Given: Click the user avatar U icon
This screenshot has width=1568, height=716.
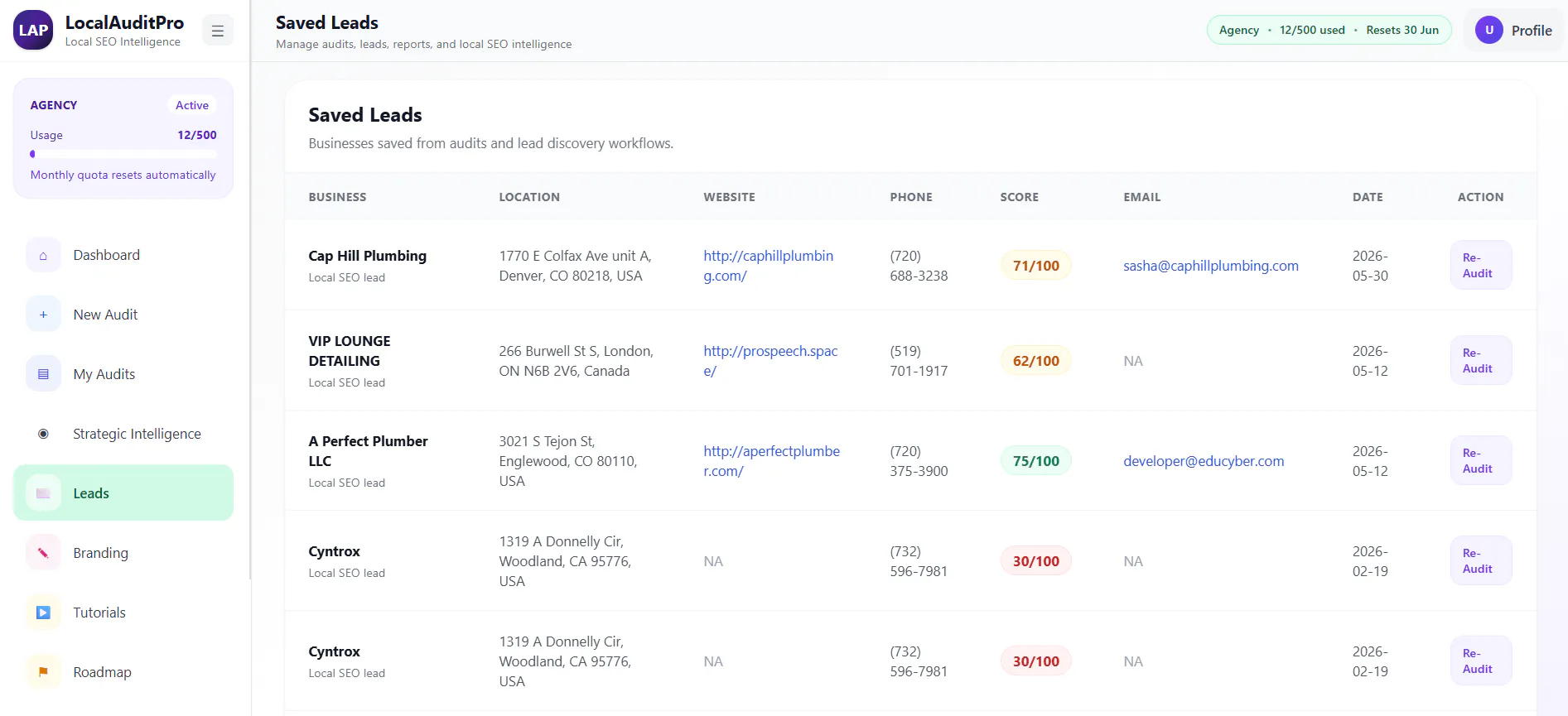Looking at the screenshot, I should (x=1488, y=31).
